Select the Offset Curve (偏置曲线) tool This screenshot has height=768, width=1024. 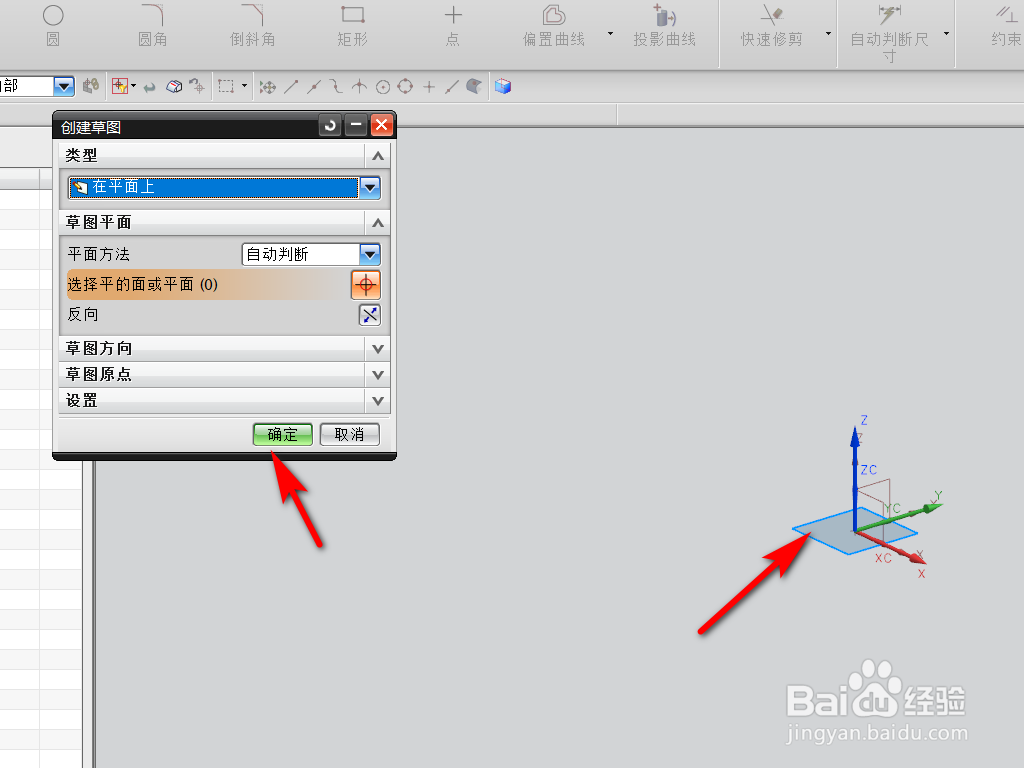coord(554,26)
